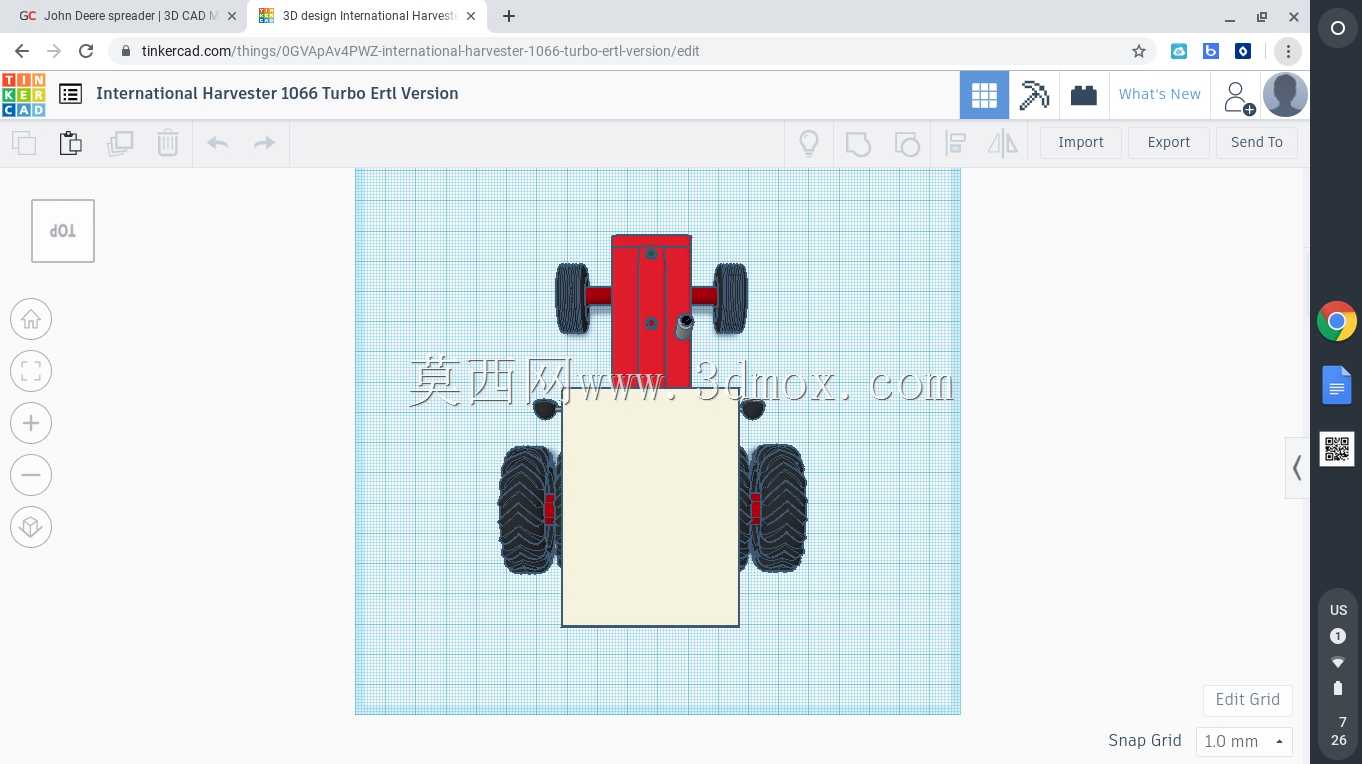The width and height of the screenshot is (1362, 764).
Task: Open Chrome from the shelf
Action: [1337, 322]
